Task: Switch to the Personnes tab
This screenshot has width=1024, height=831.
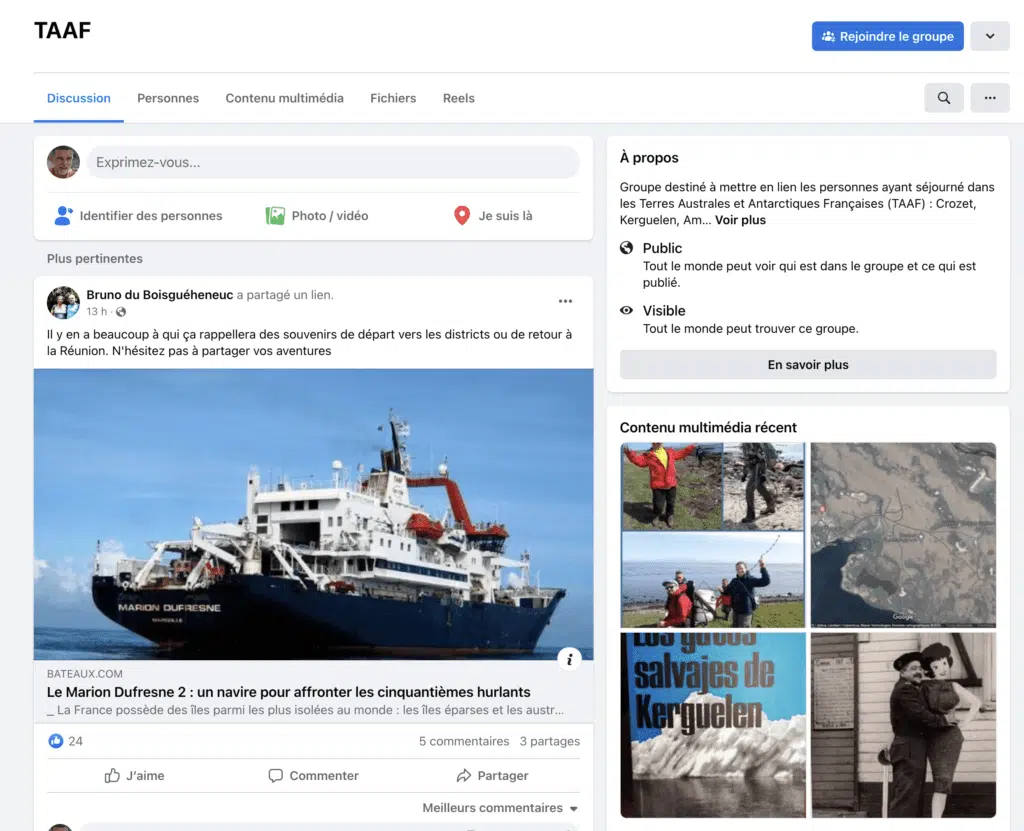Action: pos(168,98)
